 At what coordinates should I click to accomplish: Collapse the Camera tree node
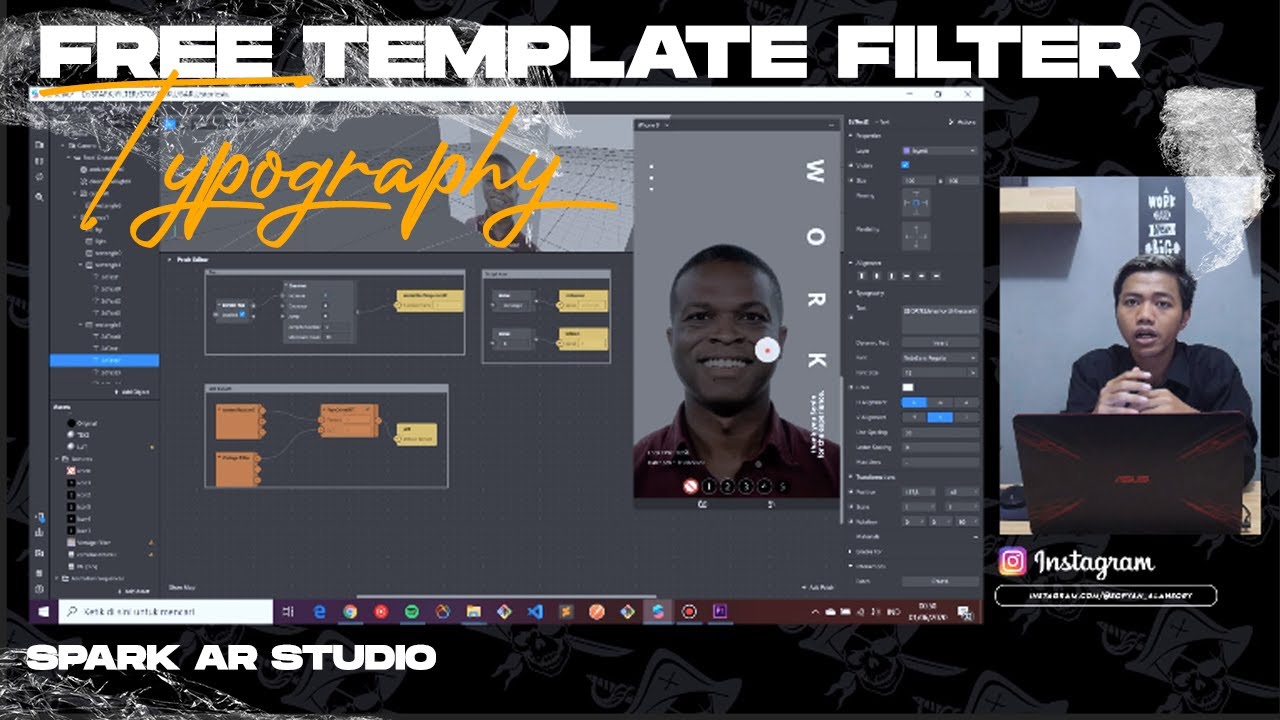[x=65, y=147]
